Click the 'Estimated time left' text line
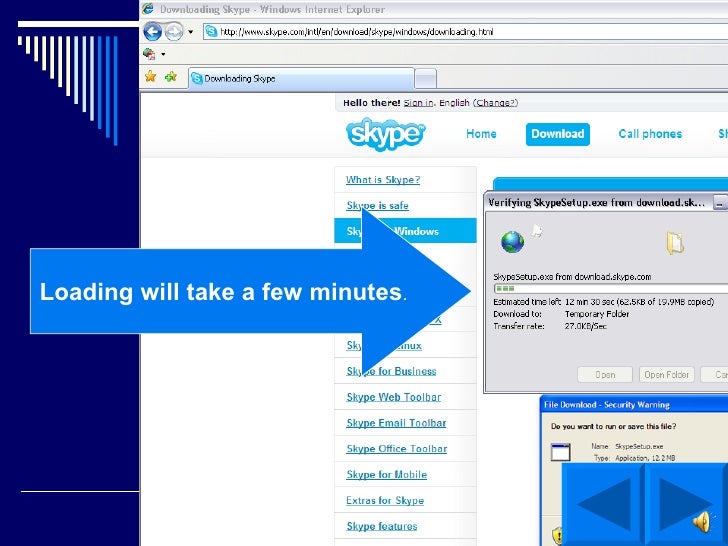The image size is (728, 546). click(604, 302)
